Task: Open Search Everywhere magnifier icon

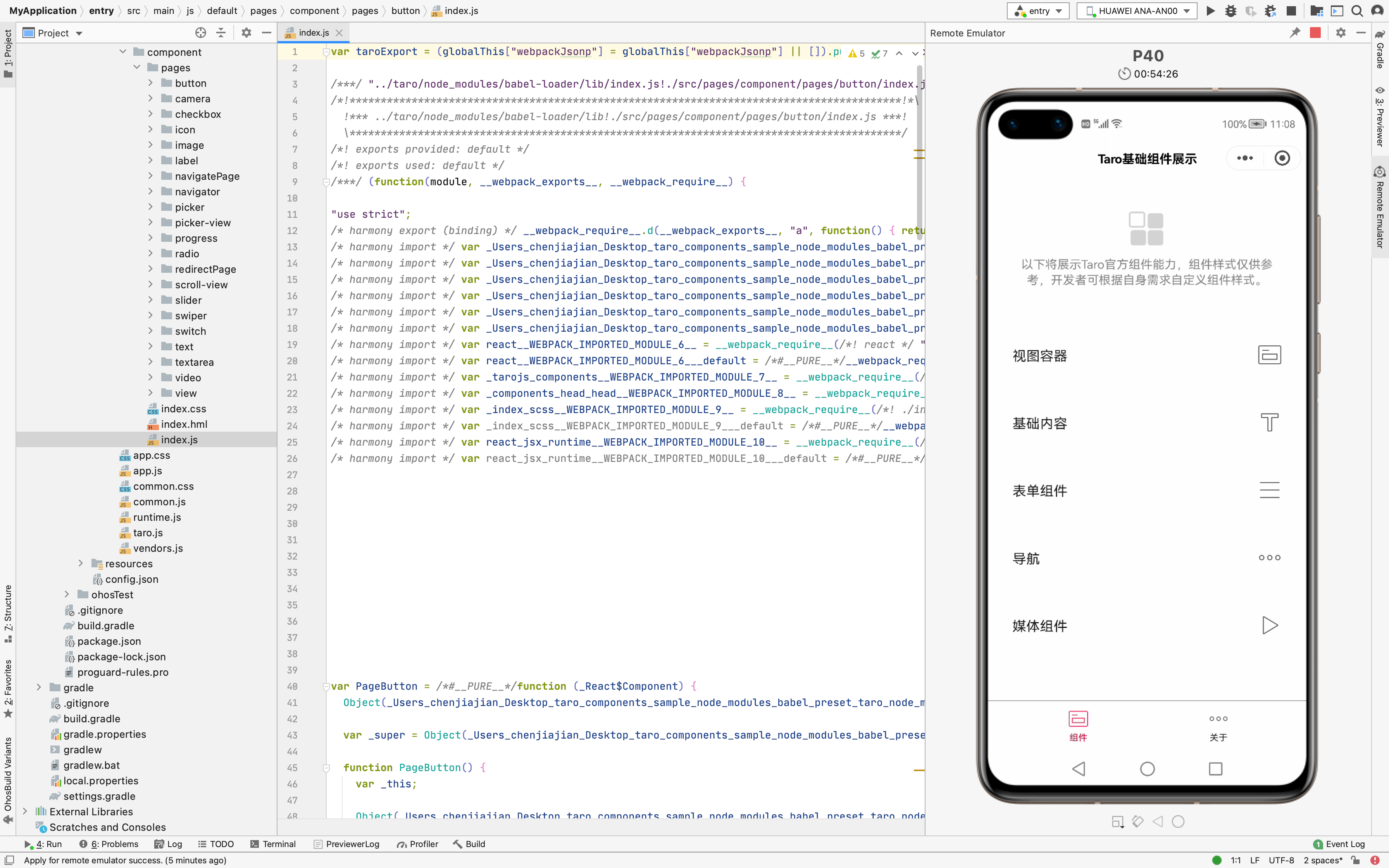Action: click(x=1357, y=11)
